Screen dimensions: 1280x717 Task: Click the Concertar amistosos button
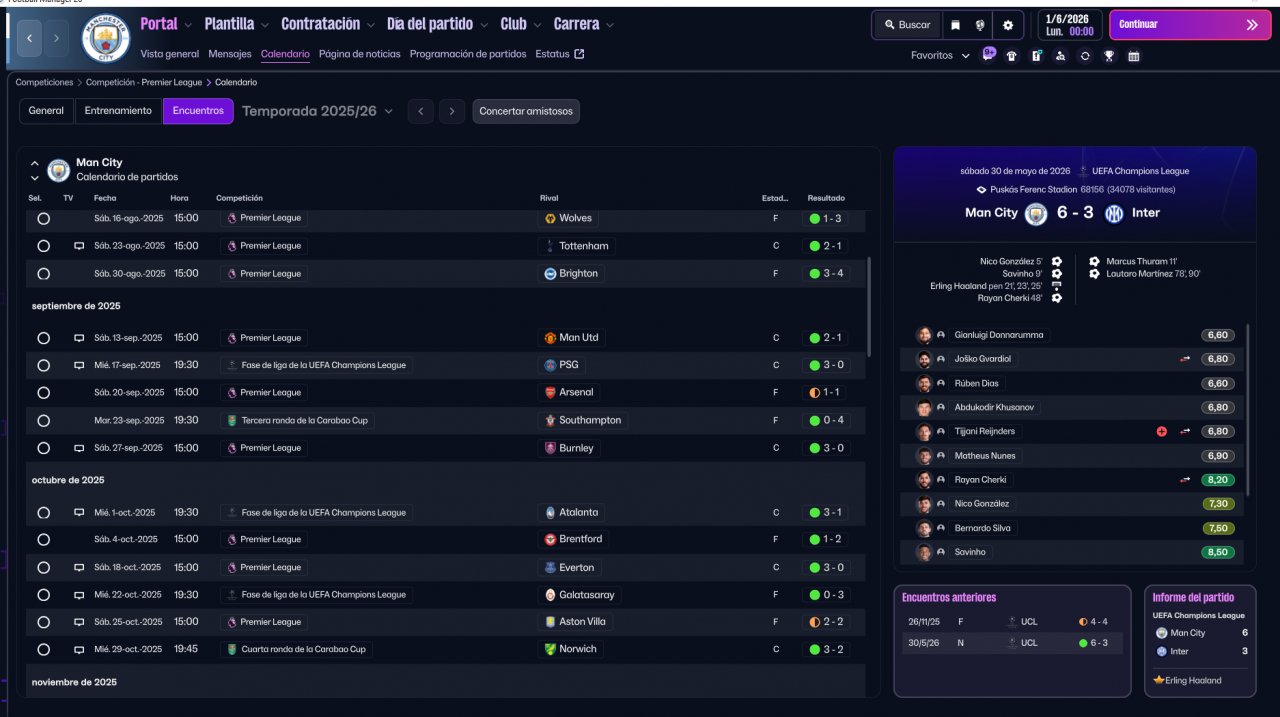(526, 111)
